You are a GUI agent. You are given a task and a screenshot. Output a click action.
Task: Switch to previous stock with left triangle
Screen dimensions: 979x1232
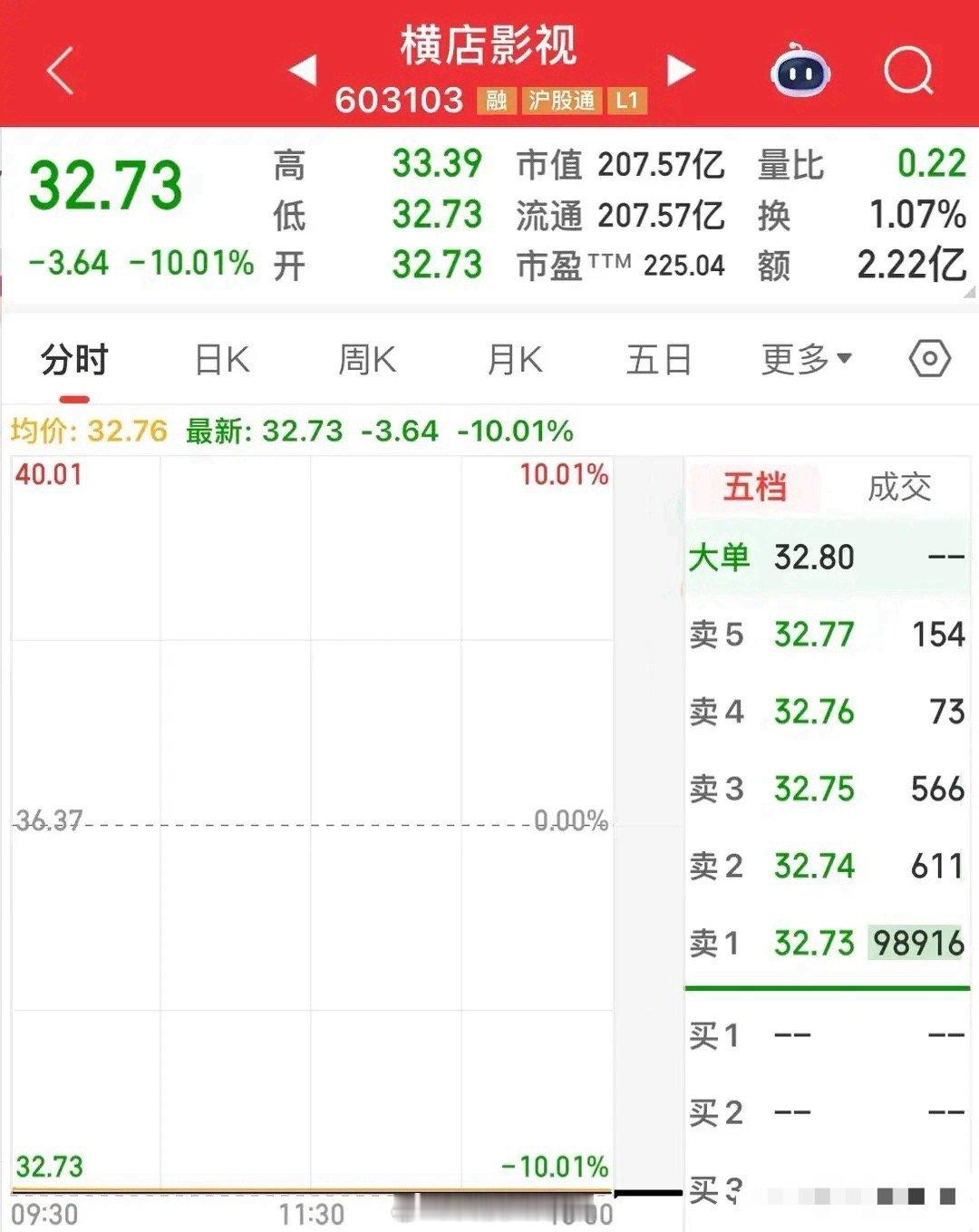coord(304,70)
